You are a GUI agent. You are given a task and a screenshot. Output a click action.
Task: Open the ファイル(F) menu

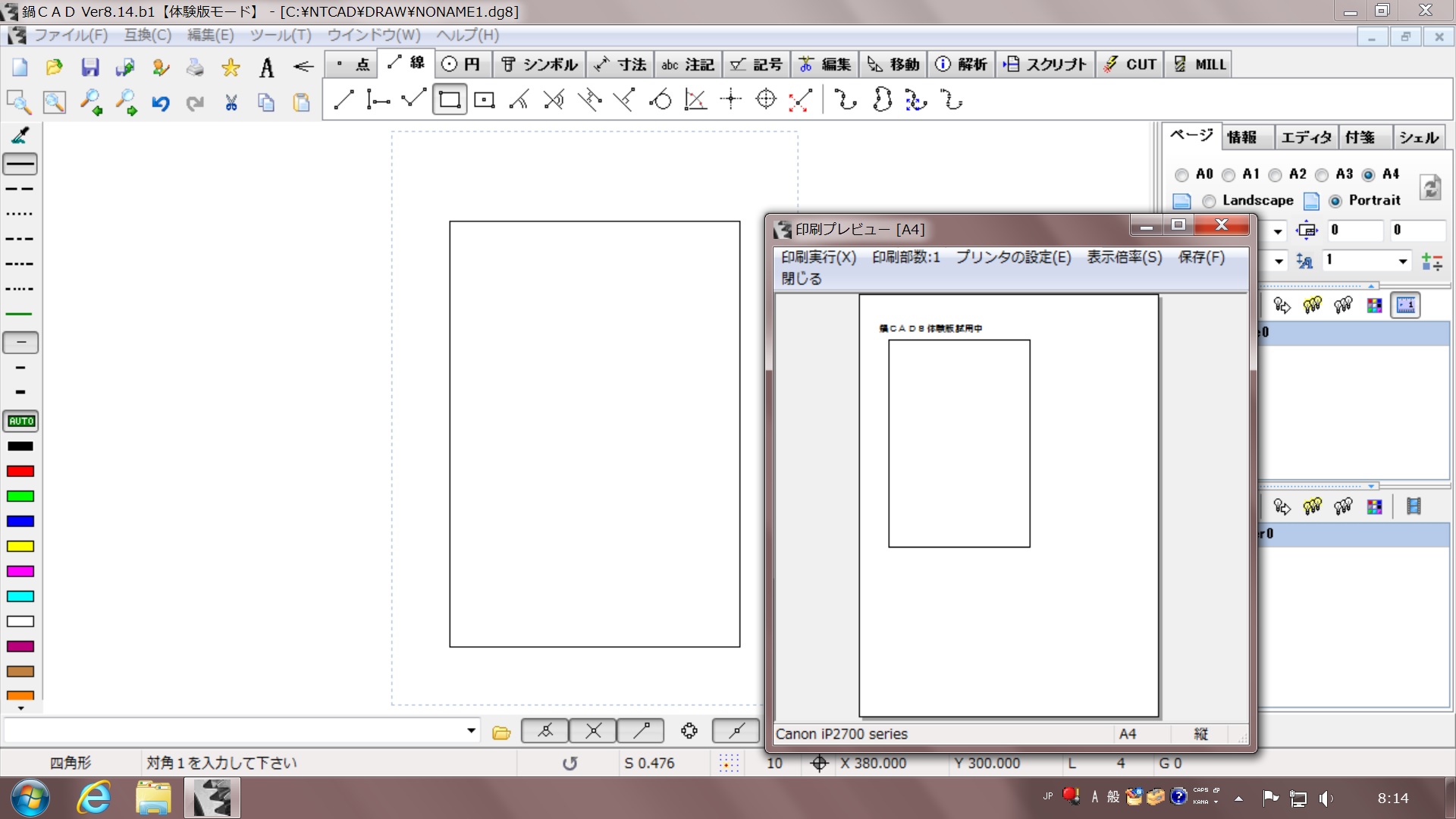click(71, 35)
